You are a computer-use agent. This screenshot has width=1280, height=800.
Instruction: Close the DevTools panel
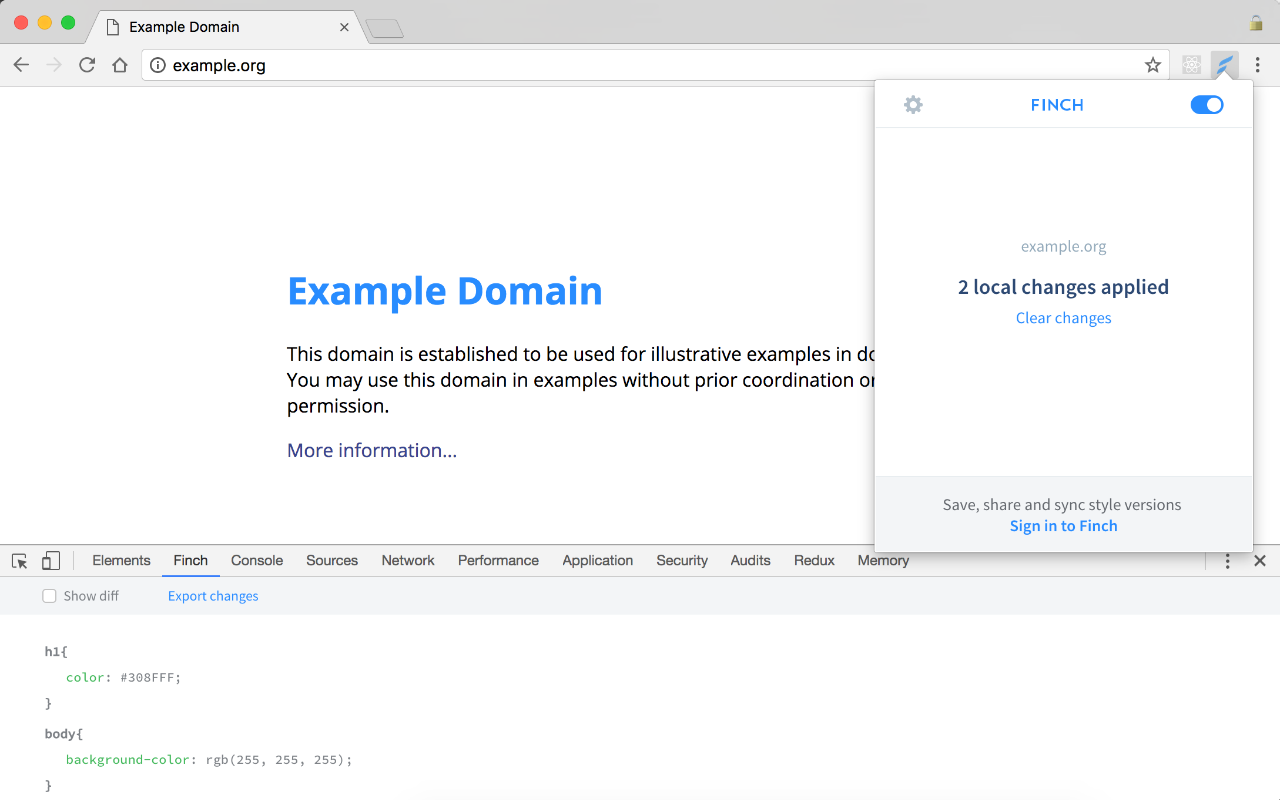click(1260, 561)
